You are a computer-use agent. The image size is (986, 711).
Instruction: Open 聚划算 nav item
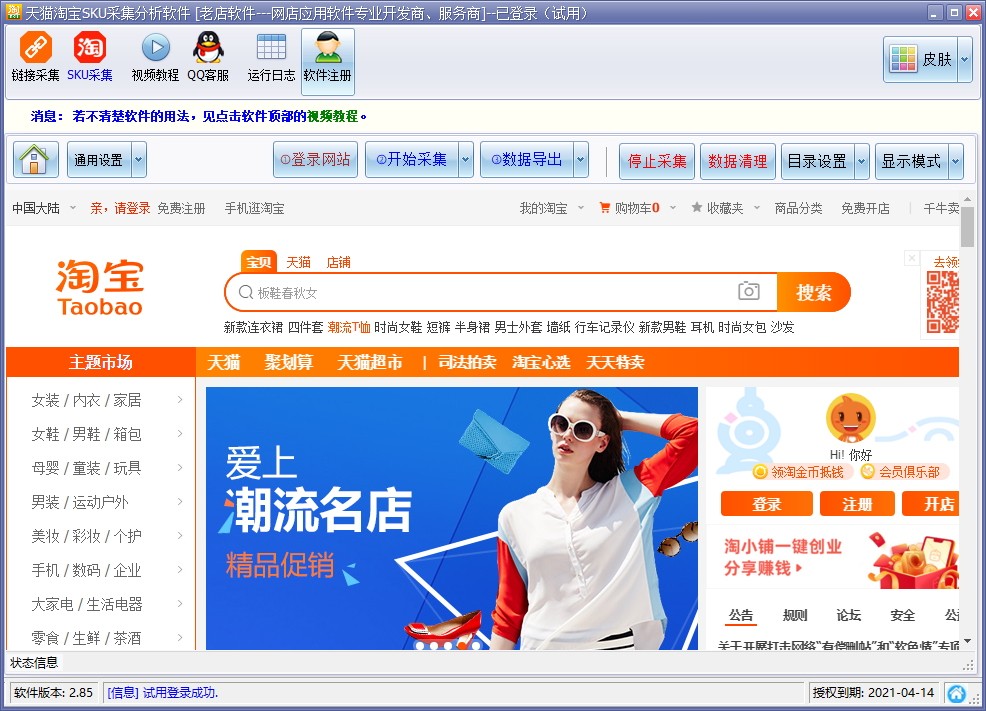click(289, 362)
